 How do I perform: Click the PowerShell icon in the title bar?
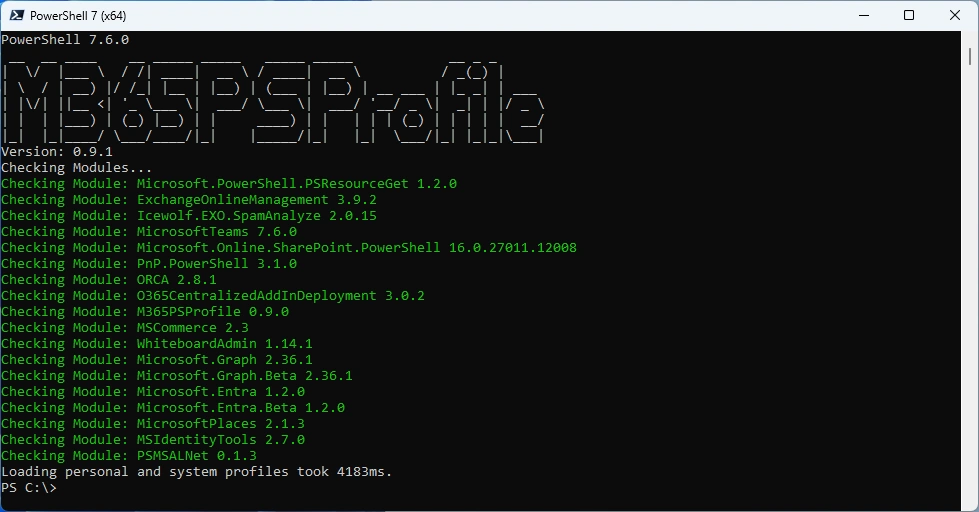pos(14,15)
